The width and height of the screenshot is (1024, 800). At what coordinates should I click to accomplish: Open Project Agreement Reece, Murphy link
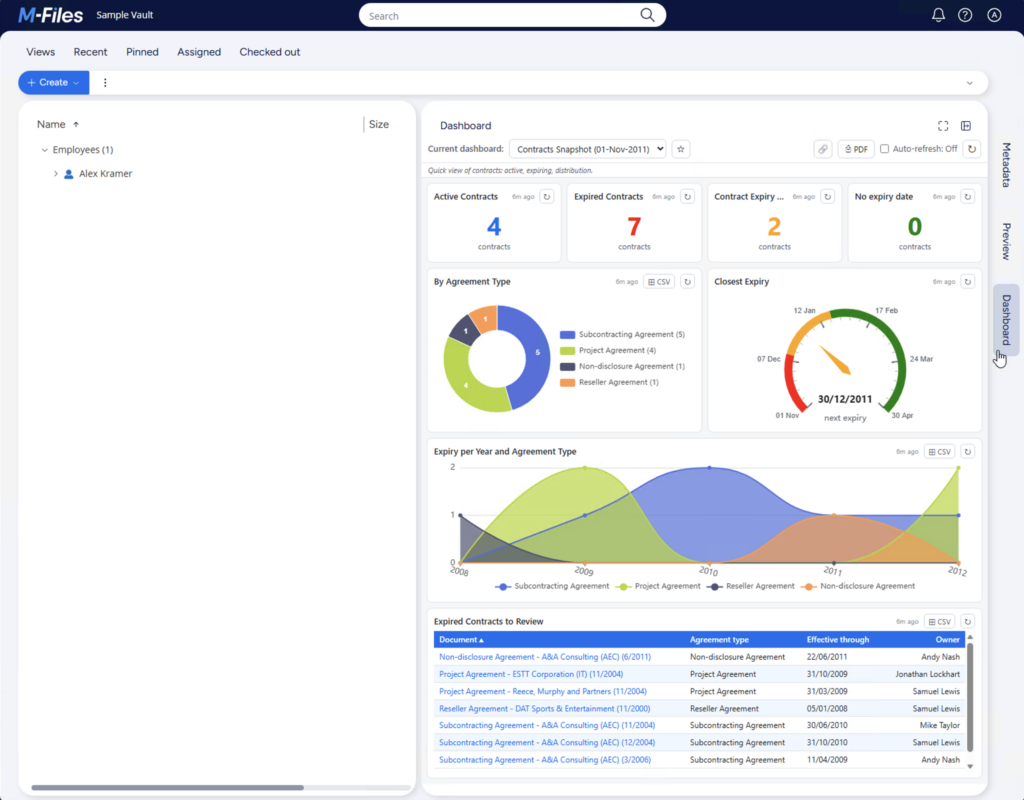tap(543, 691)
